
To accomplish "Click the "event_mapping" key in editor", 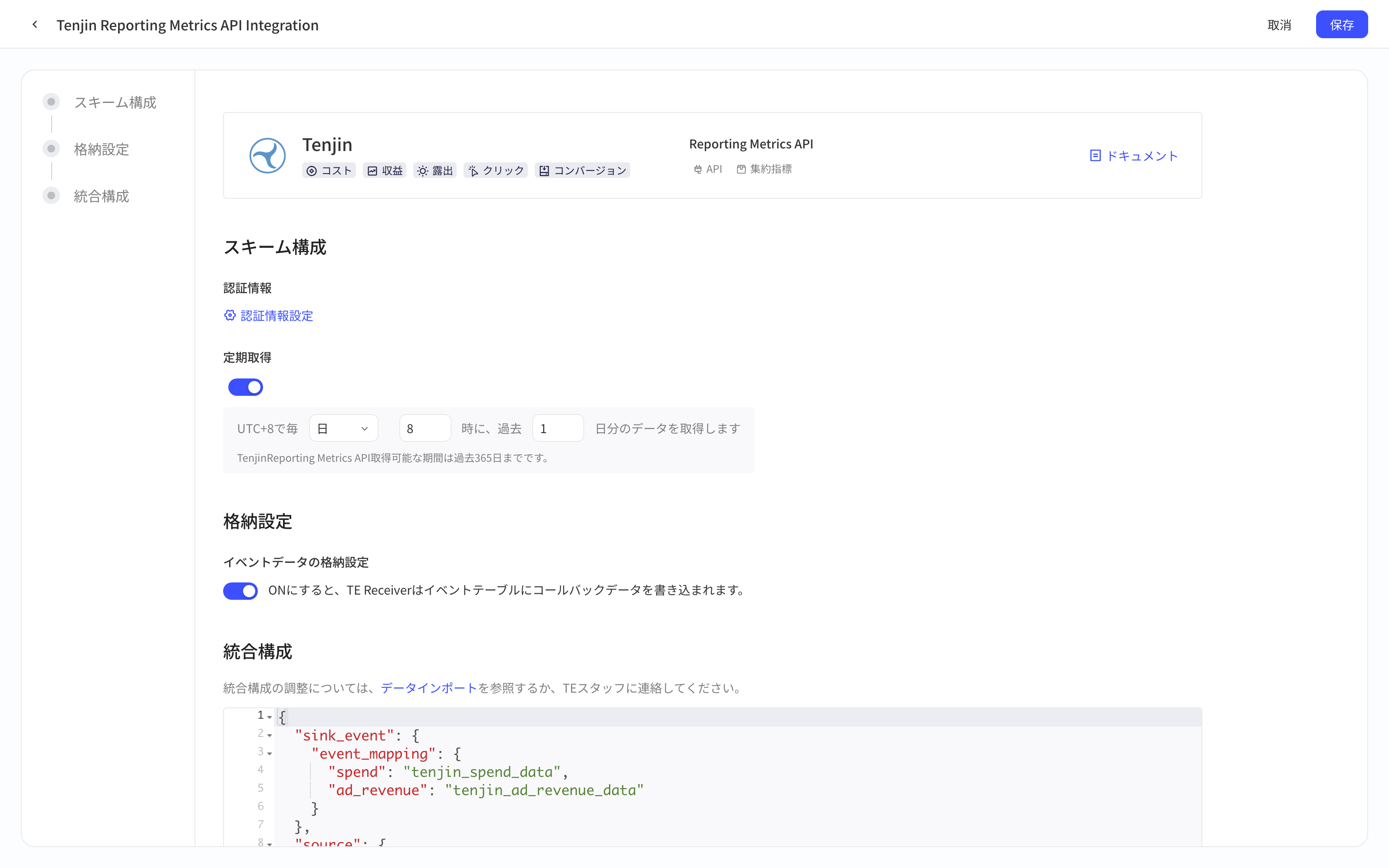I will (374, 754).
